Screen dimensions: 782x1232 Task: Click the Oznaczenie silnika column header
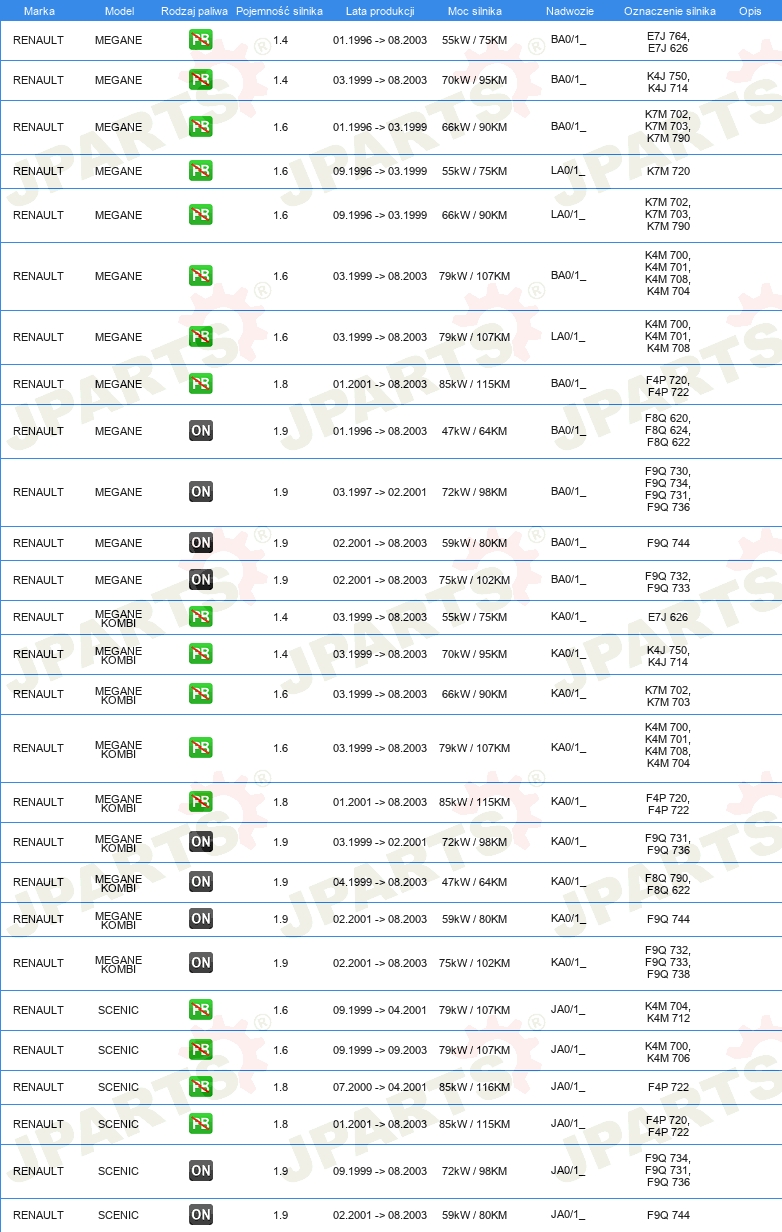coord(669,11)
